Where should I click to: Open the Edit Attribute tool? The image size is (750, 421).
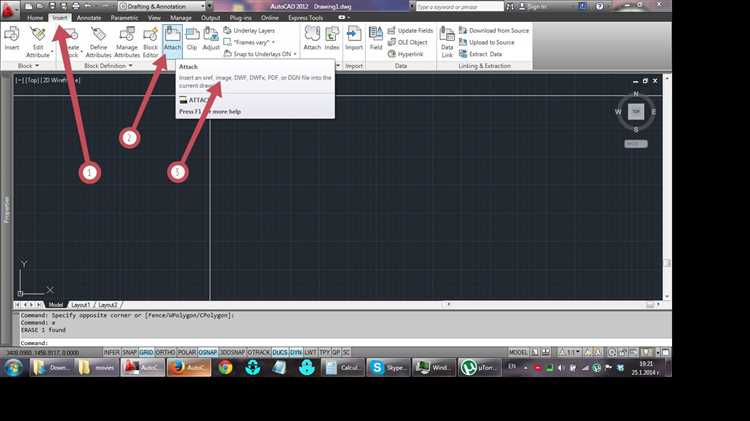point(38,42)
